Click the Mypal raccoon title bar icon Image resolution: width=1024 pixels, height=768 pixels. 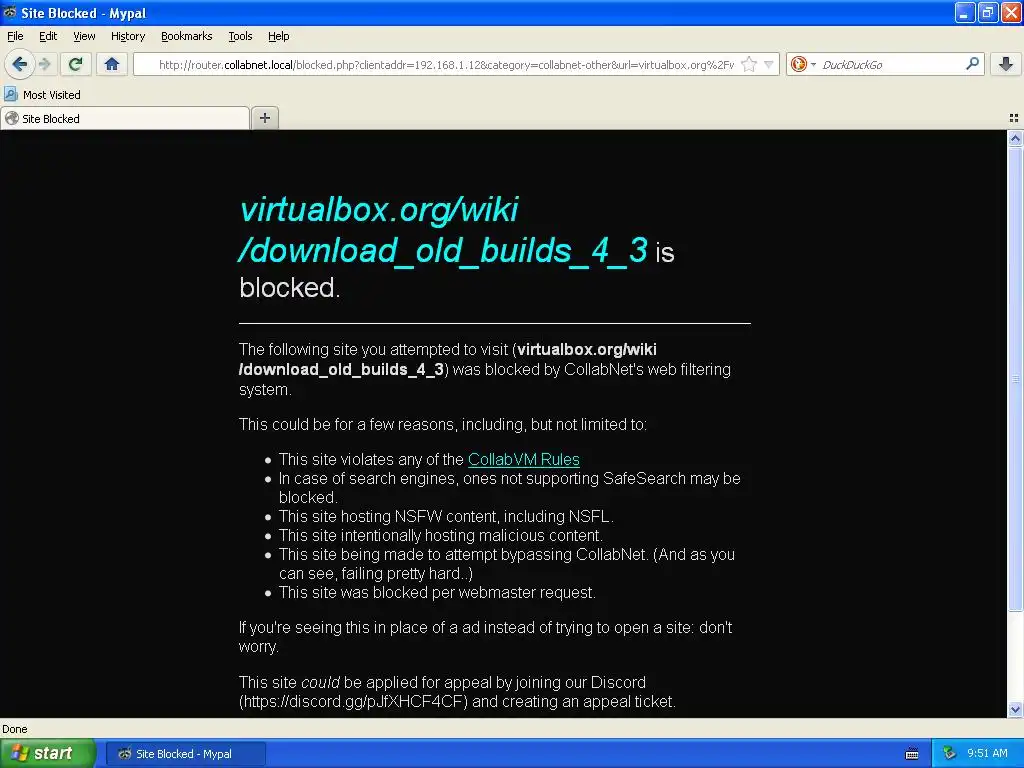pyautogui.click(x=10, y=12)
